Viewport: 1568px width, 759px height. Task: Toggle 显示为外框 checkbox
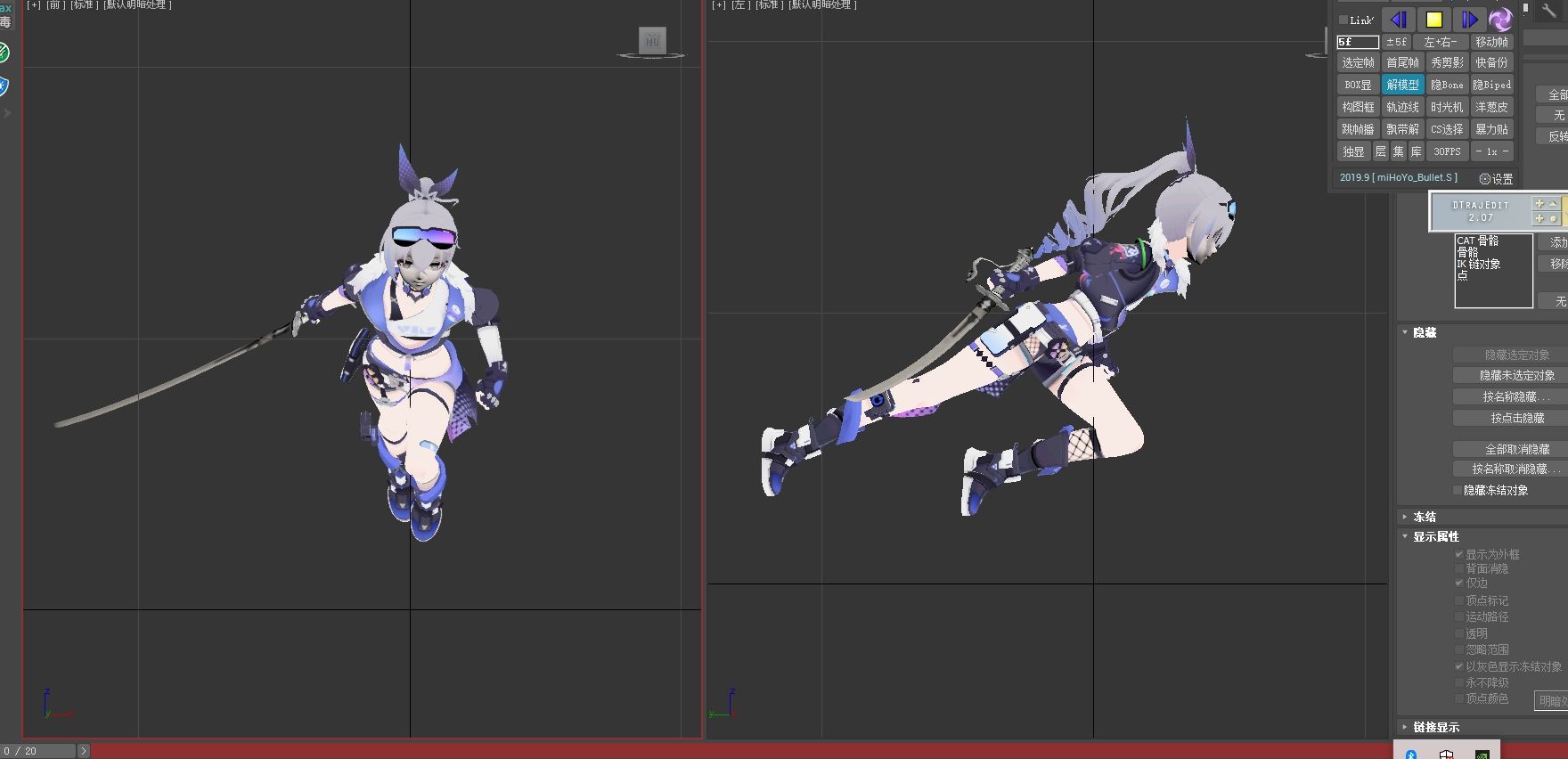pyautogui.click(x=1459, y=554)
